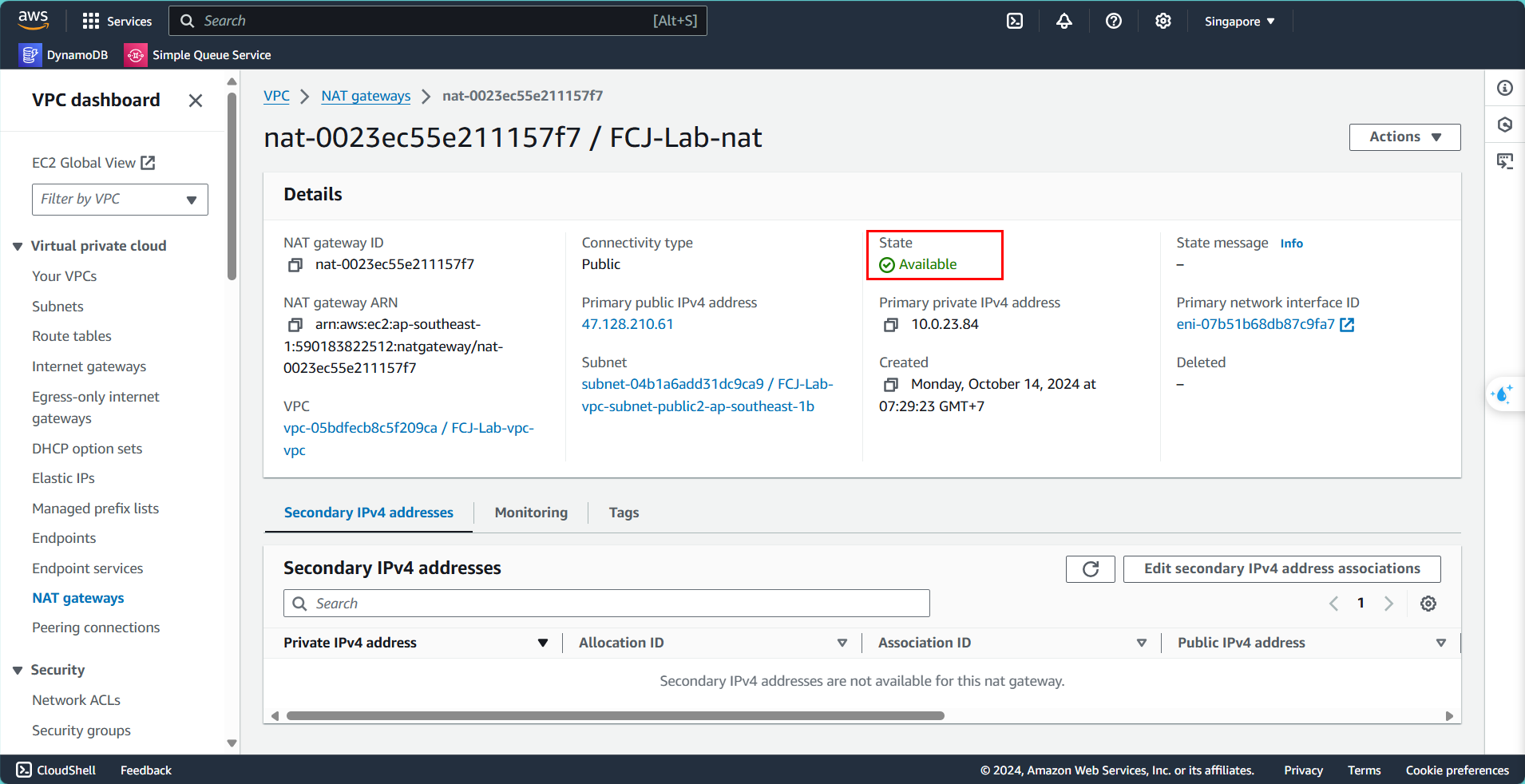Refresh the secondary IPv4 addresses table
This screenshot has height=784, width=1525.
pyautogui.click(x=1090, y=569)
